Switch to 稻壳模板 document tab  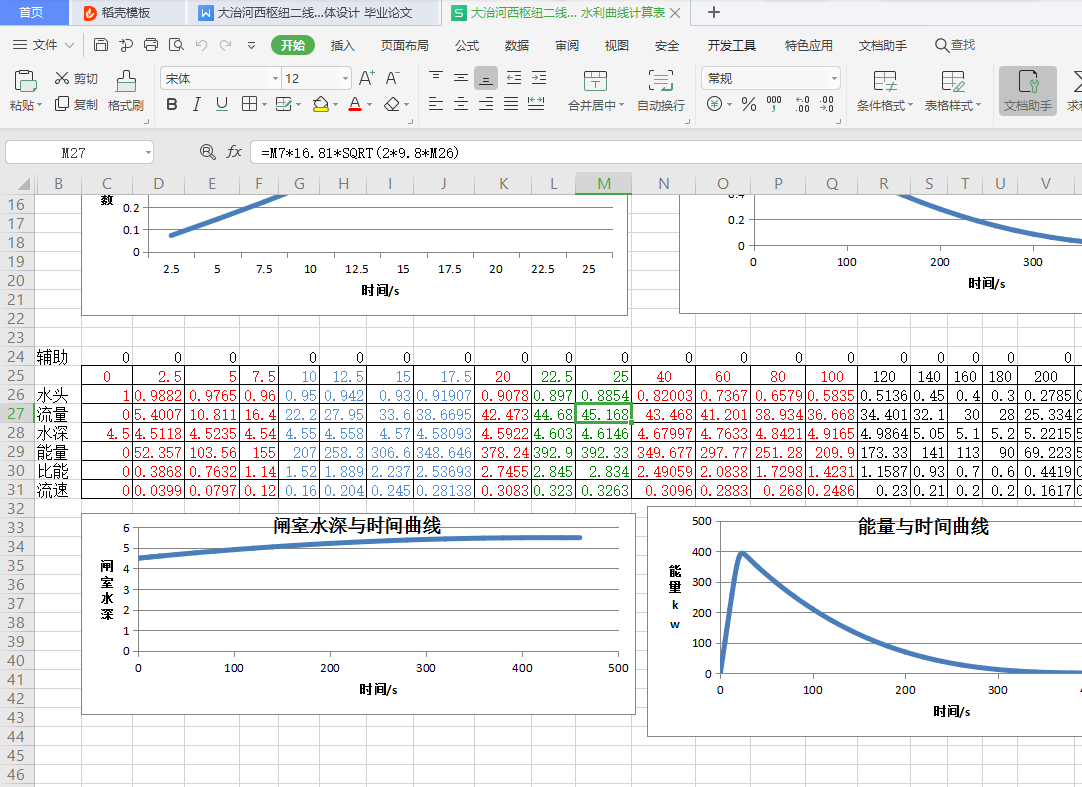pos(126,12)
